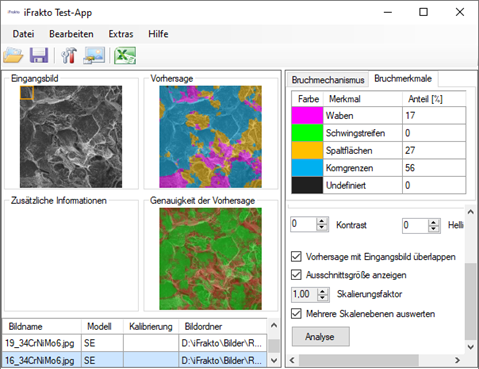Image resolution: width=479 pixels, height=369 pixels.
Task: Click the settings panel vertical scrollbar thumb
Action: (470, 301)
